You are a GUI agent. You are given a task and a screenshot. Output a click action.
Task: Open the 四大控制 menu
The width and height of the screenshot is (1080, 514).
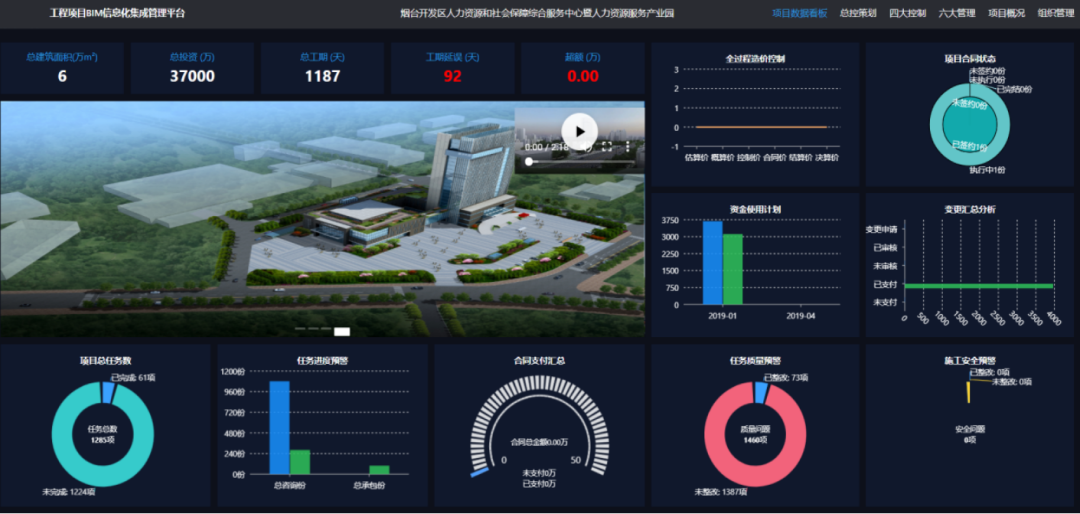907,13
